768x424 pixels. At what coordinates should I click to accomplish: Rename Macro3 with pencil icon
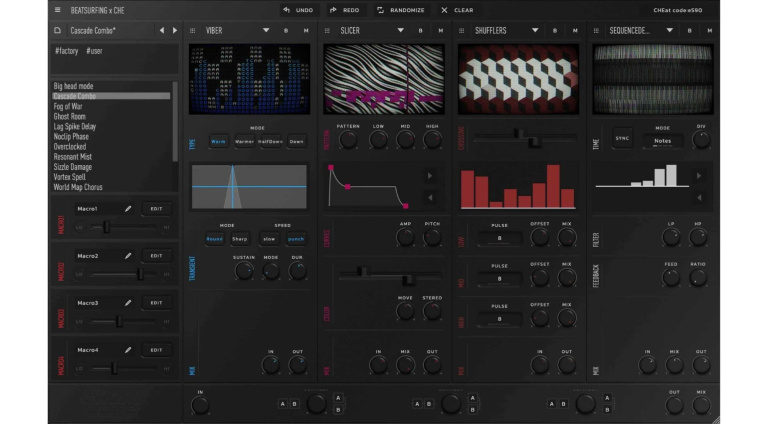click(x=128, y=303)
